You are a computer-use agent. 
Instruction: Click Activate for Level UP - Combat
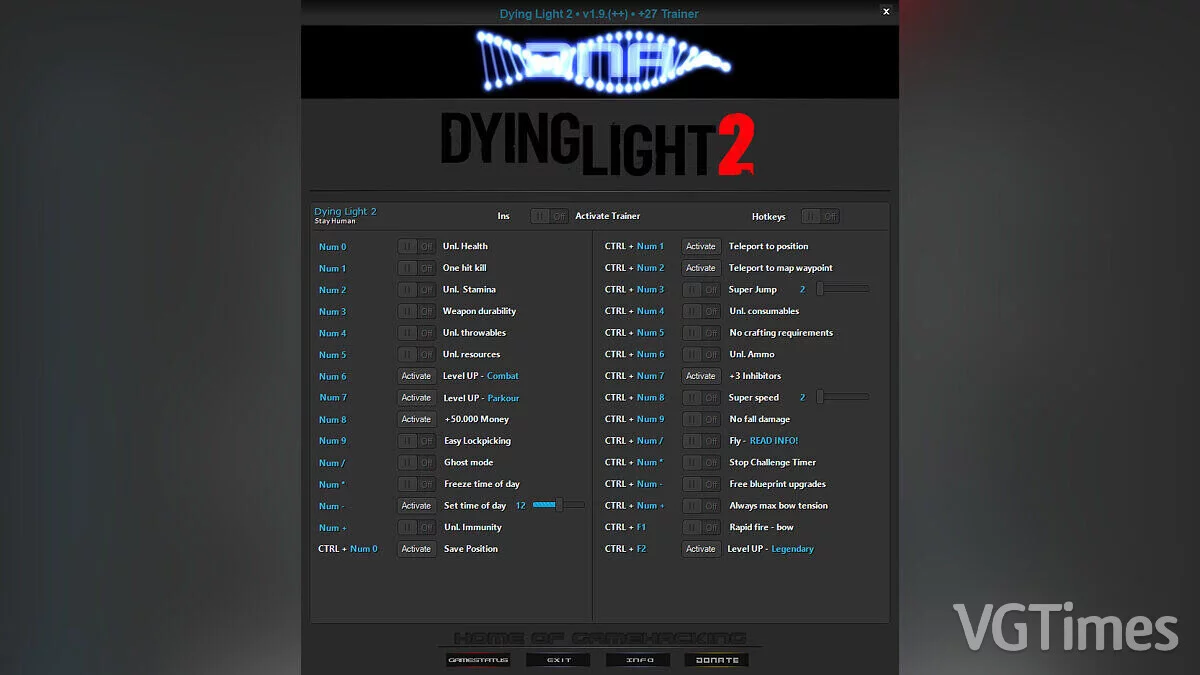tap(416, 375)
